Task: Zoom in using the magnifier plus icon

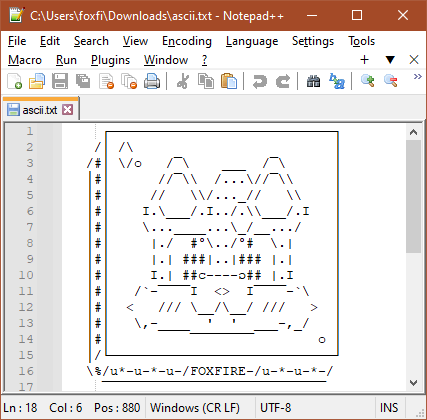Action: [x=367, y=81]
